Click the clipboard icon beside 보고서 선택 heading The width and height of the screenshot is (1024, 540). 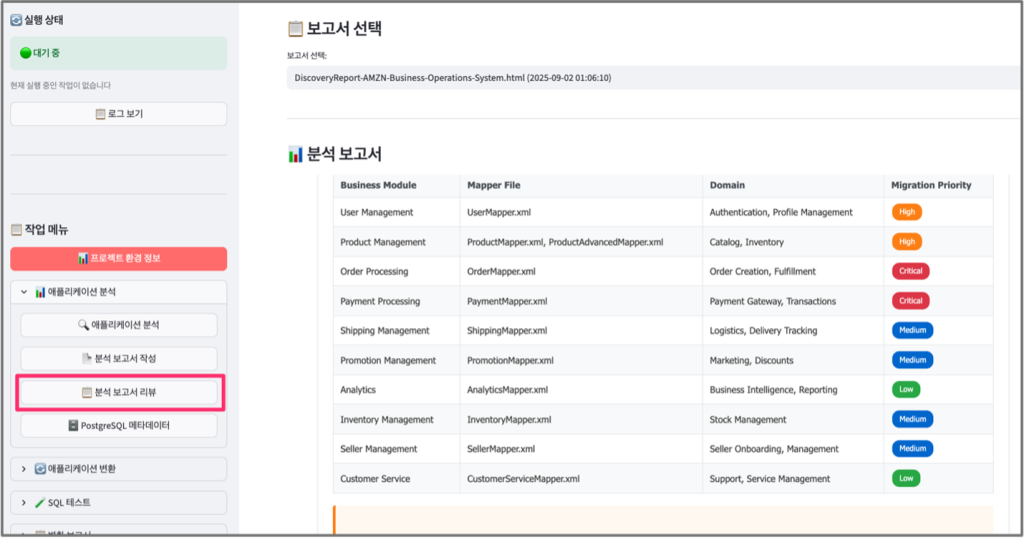click(x=295, y=28)
